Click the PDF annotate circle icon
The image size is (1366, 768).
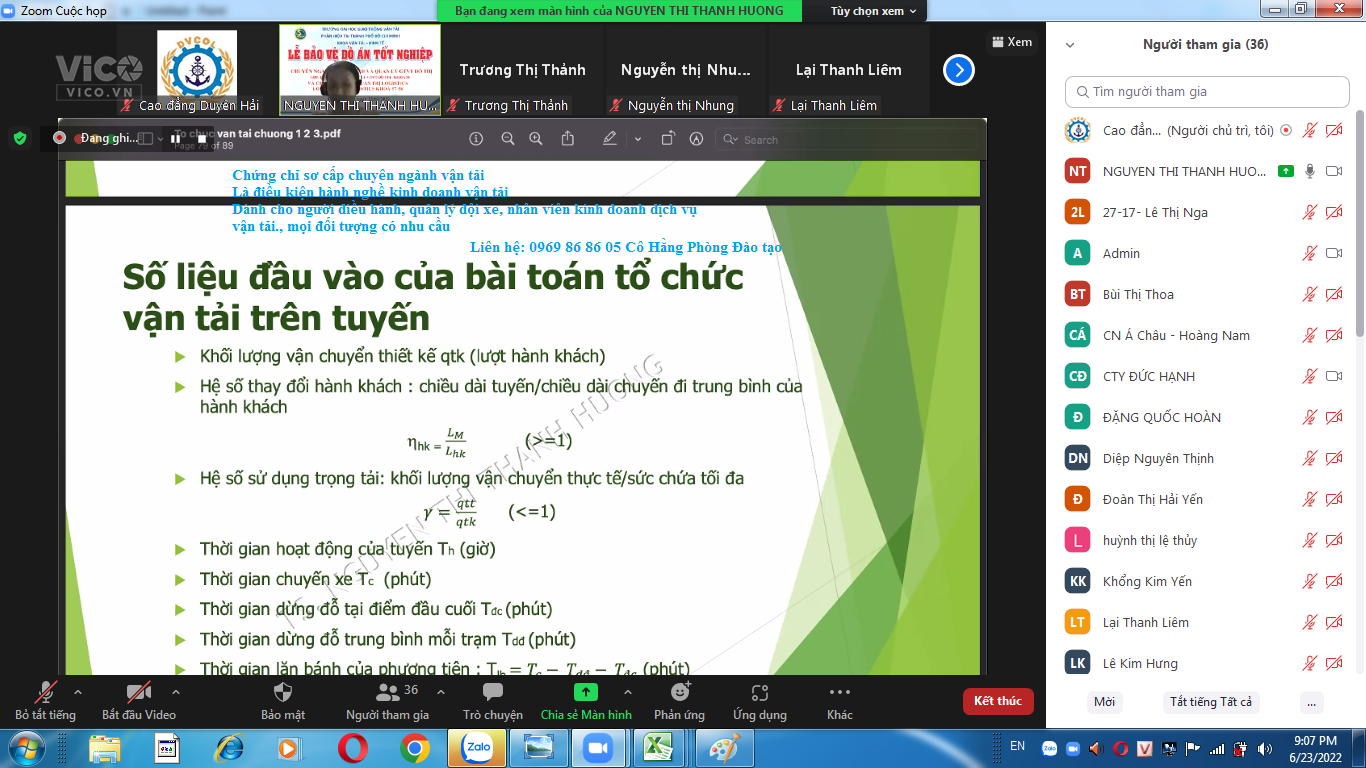coord(697,139)
